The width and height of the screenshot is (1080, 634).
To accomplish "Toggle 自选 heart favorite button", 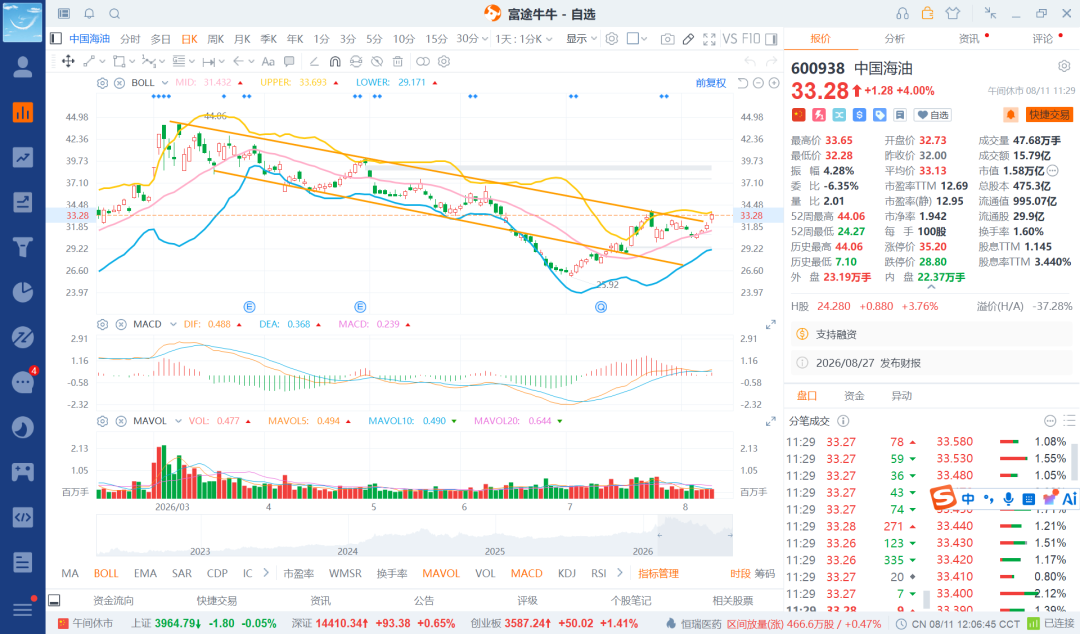I will pos(932,115).
